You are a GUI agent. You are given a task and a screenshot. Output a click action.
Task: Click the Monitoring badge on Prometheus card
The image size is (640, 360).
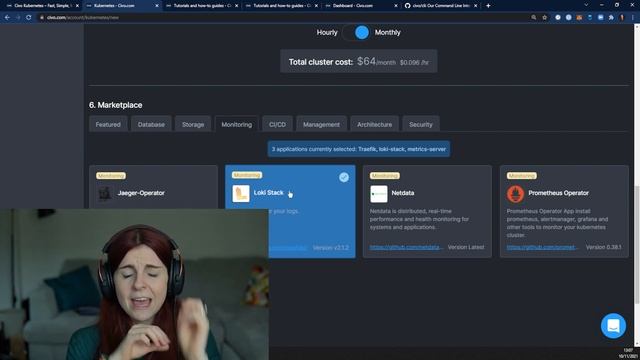pyautogui.click(x=522, y=176)
